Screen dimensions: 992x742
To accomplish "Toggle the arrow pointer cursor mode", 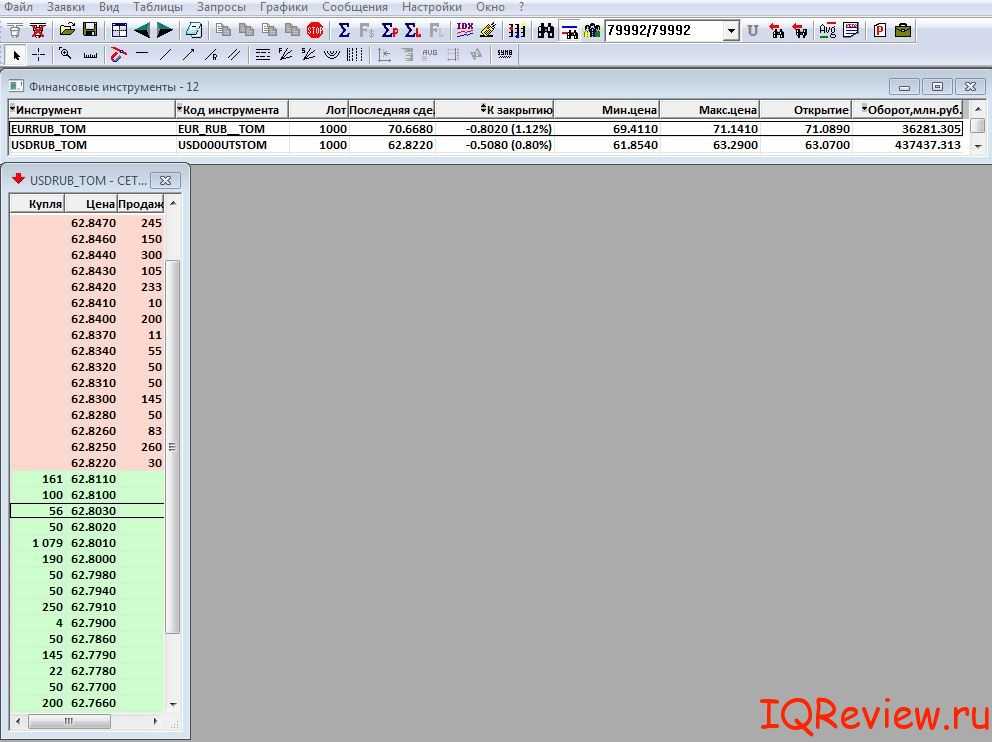I will coord(16,54).
